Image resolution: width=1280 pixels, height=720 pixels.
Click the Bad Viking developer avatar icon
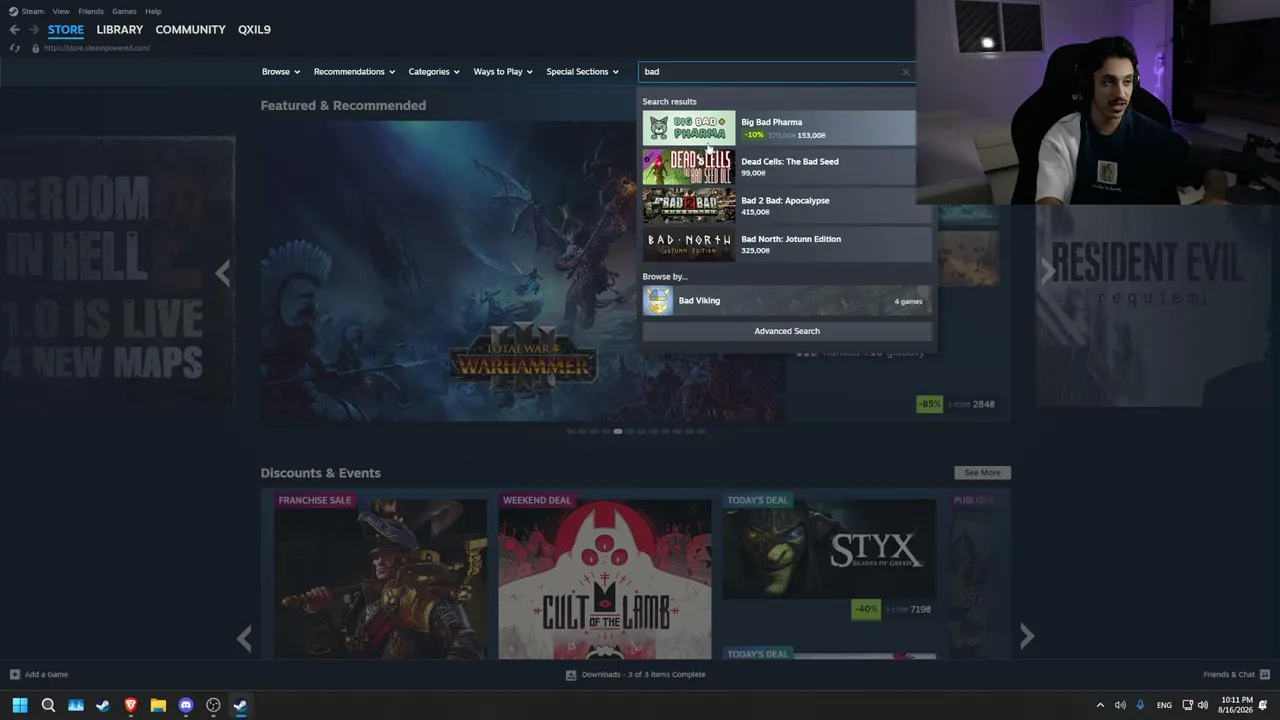point(658,300)
